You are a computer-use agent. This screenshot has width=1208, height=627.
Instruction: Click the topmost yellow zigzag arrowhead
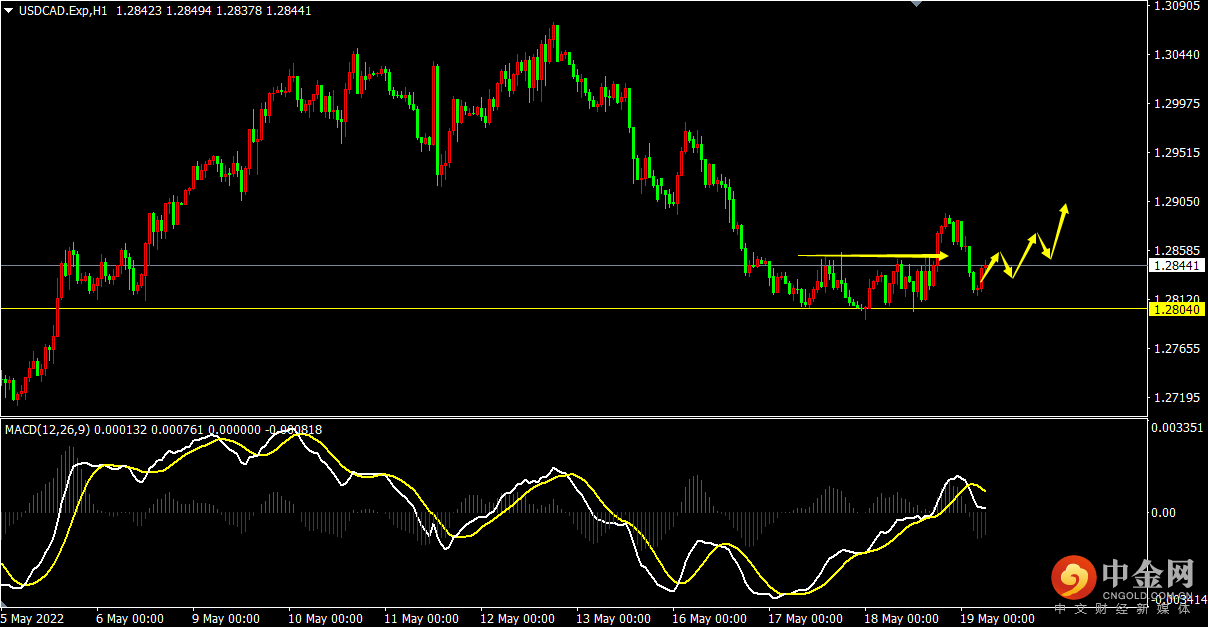1066,209
